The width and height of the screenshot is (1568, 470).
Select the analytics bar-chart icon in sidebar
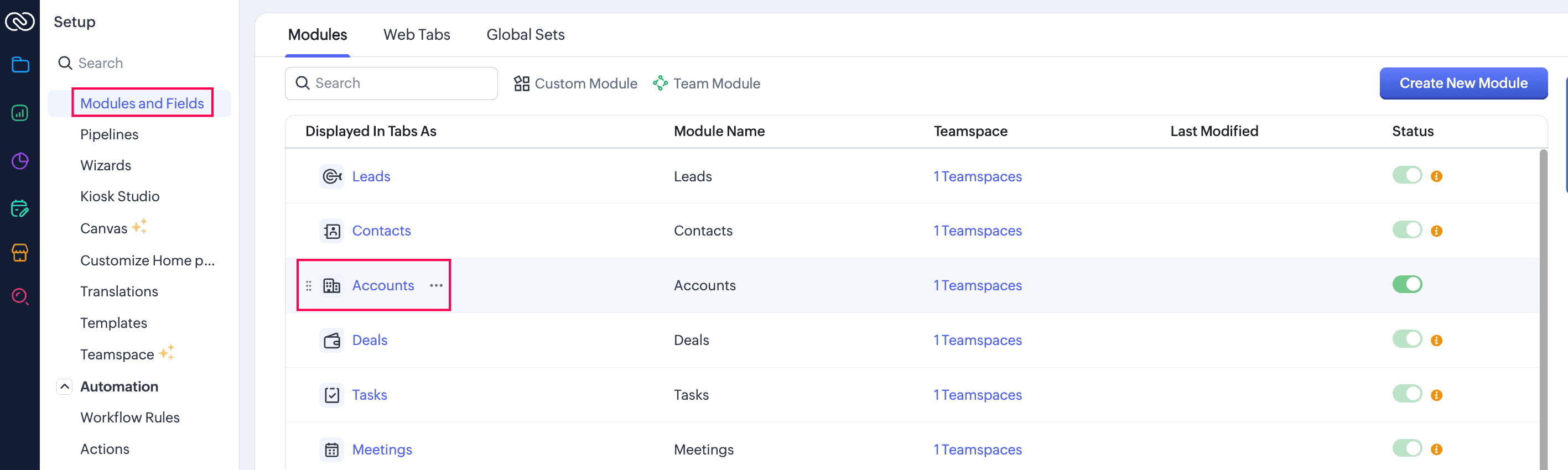pos(20,112)
